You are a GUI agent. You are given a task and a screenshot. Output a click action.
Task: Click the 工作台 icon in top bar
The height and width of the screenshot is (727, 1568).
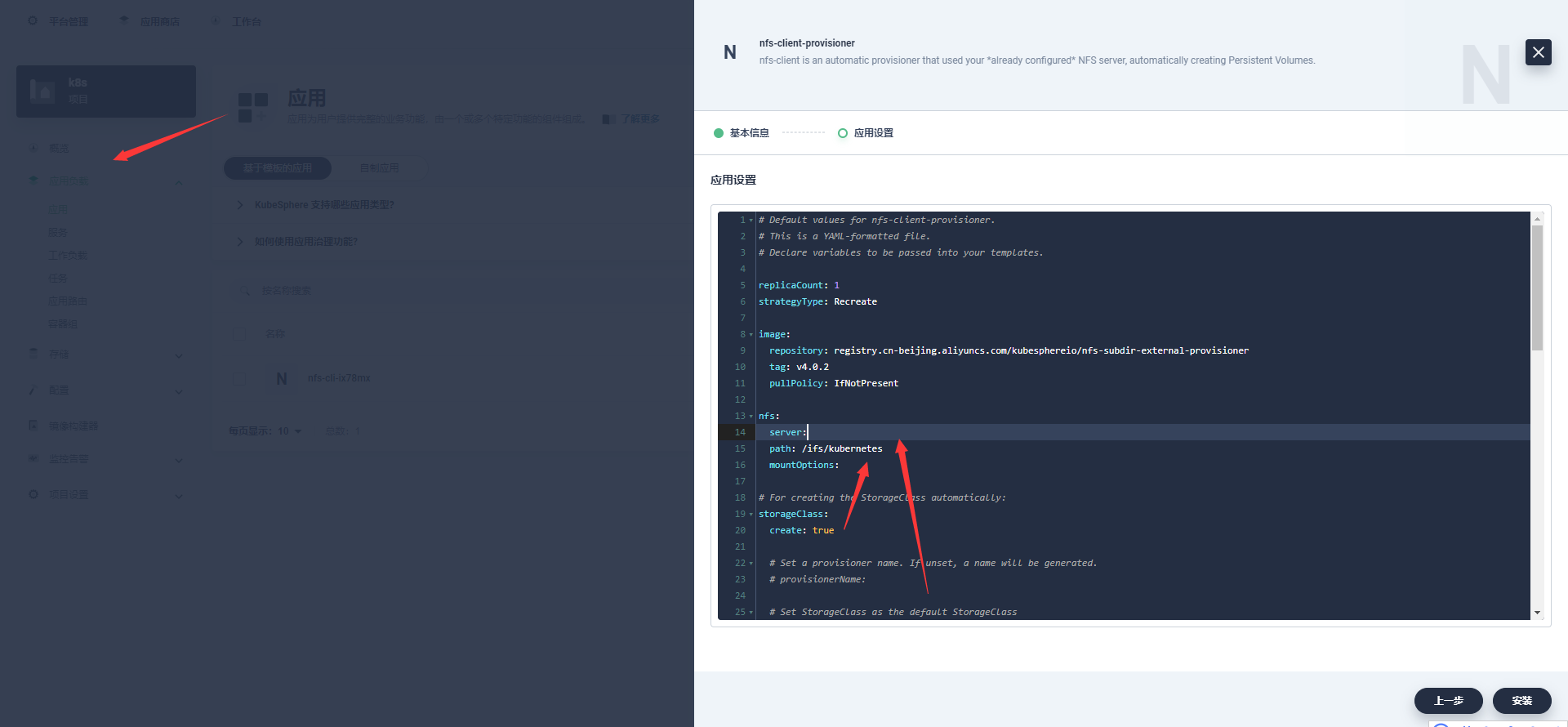click(x=216, y=21)
